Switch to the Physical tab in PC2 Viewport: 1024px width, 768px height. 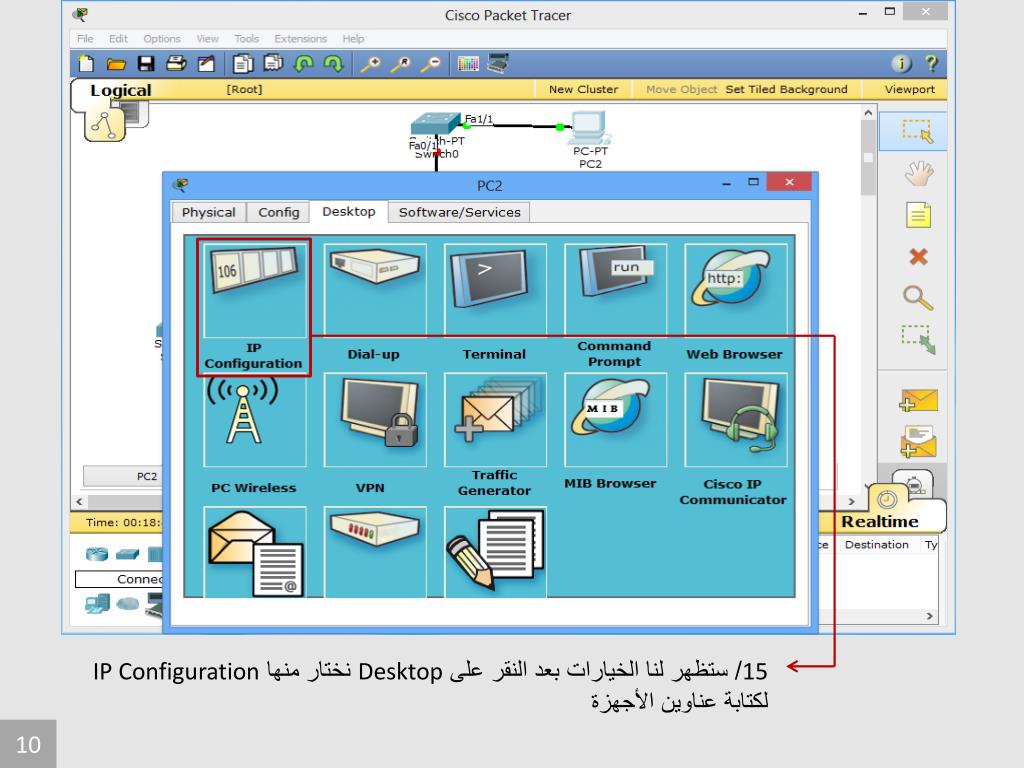(208, 212)
